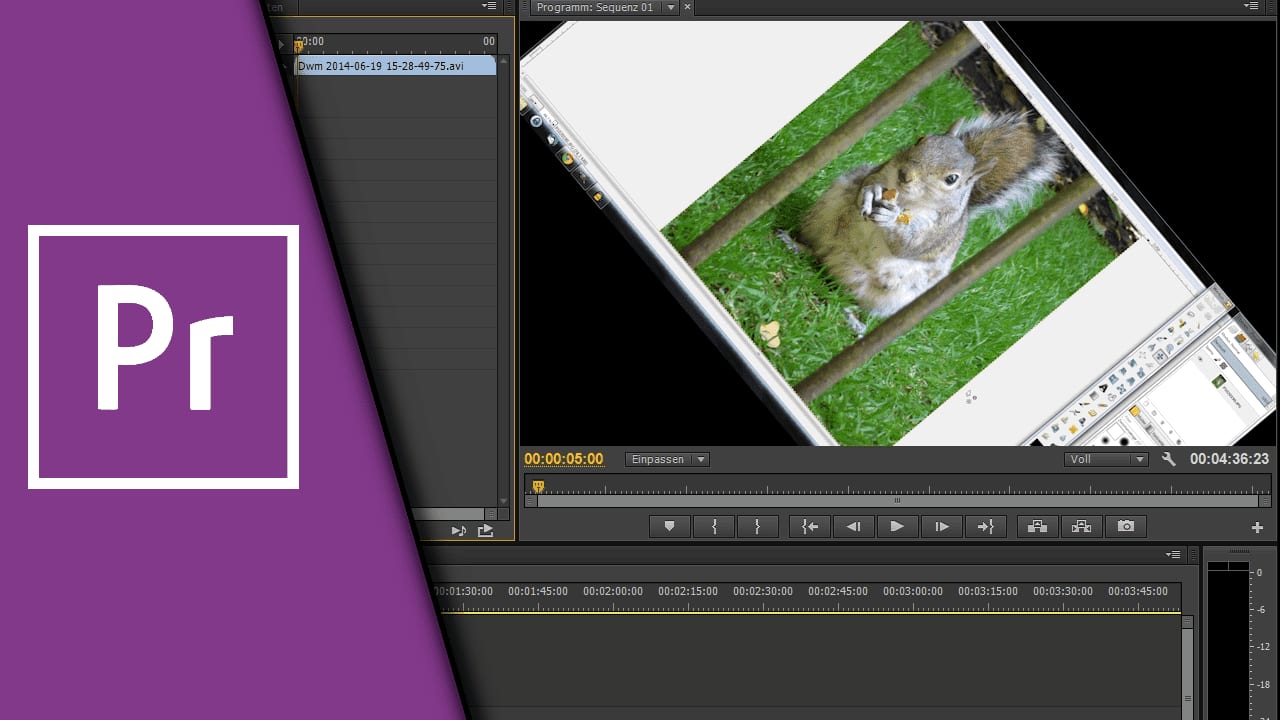
Task: Click the Premiere Pro Pr logo
Action: (164, 357)
